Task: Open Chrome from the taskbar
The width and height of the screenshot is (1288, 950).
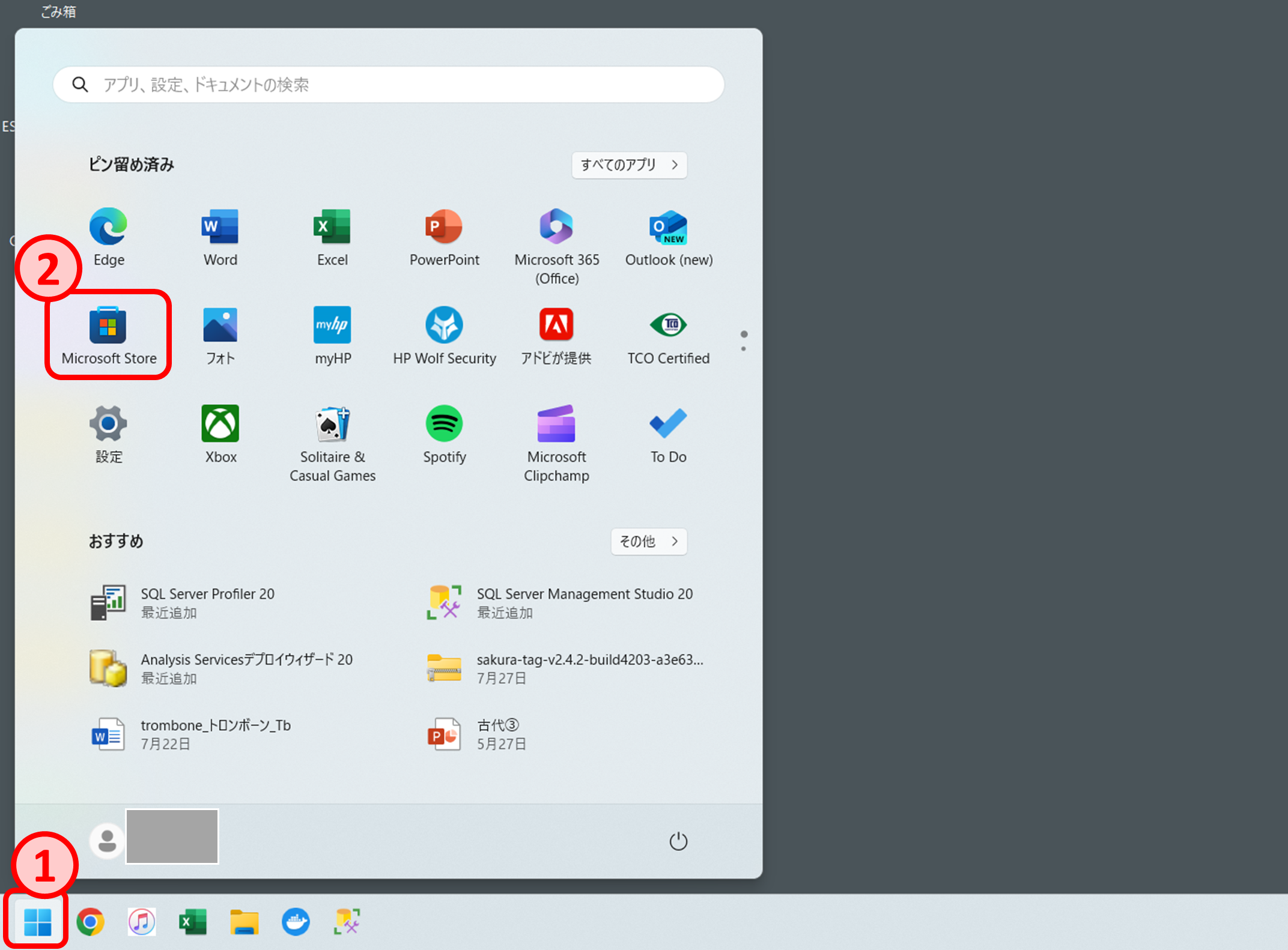Action: (90, 922)
